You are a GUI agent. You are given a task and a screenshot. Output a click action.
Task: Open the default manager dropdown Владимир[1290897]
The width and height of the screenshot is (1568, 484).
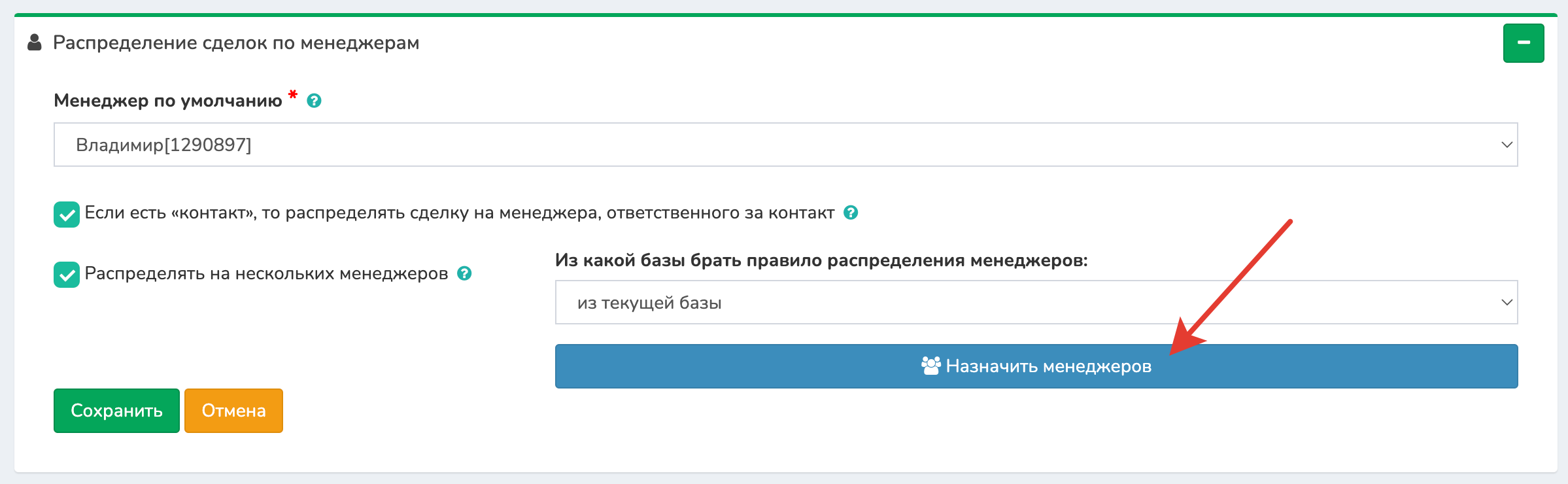pyautogui.click(x=784, y=144)
